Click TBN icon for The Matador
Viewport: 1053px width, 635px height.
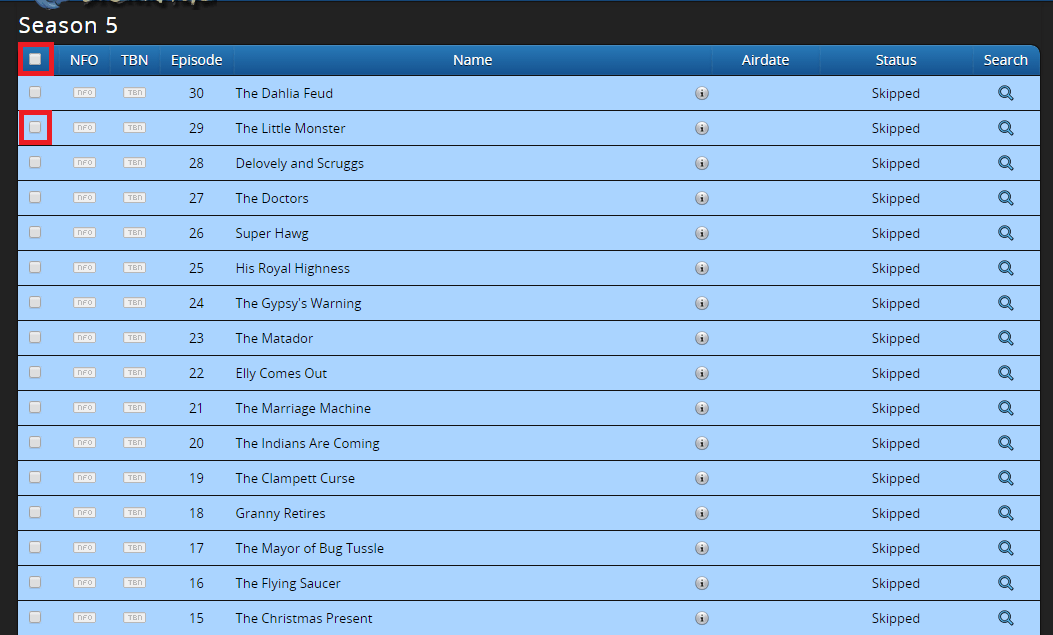(134, 338)
